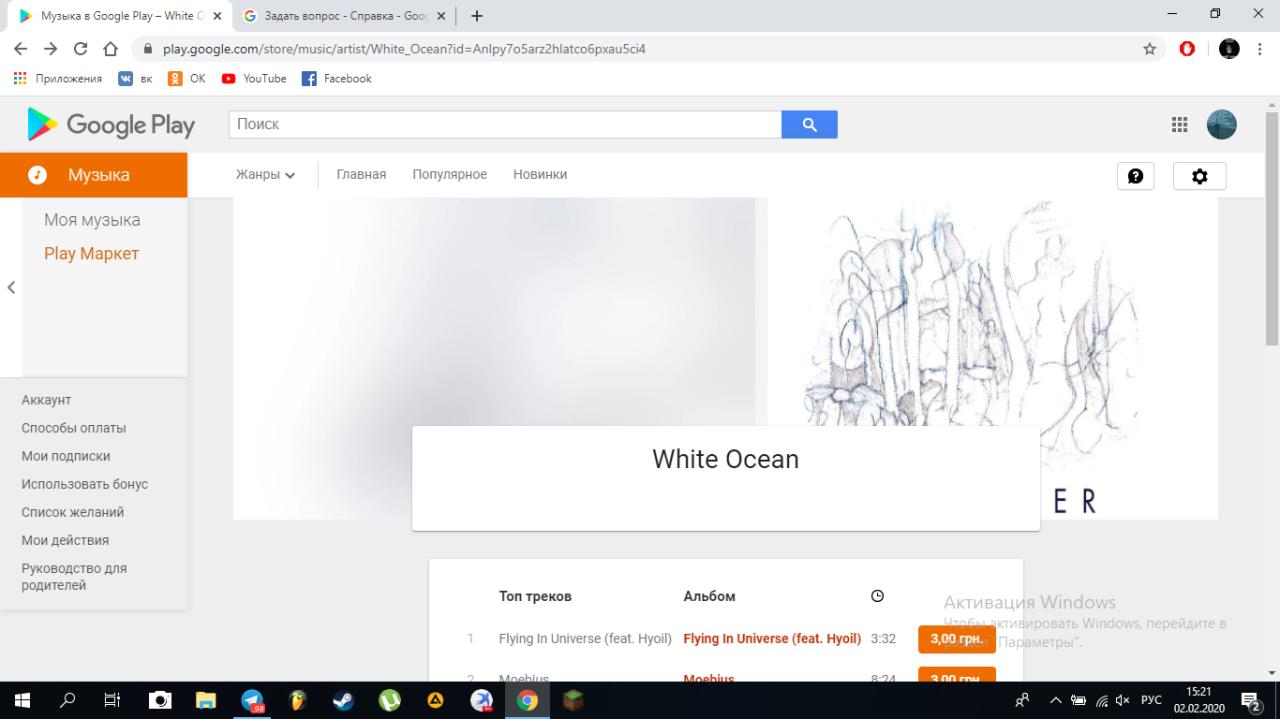Image resolution: width=1280 pixels, height=719 pixels.
Task: Open Список желаний link
Action: click(73, 512)
